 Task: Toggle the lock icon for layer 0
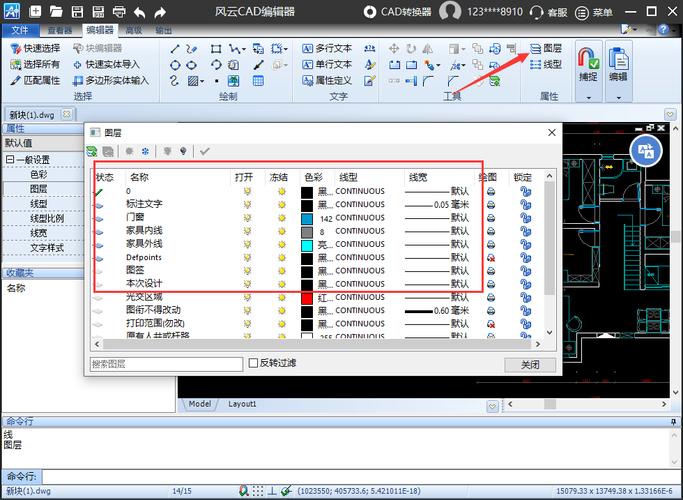pyautogui.click(x=525, y=191)
